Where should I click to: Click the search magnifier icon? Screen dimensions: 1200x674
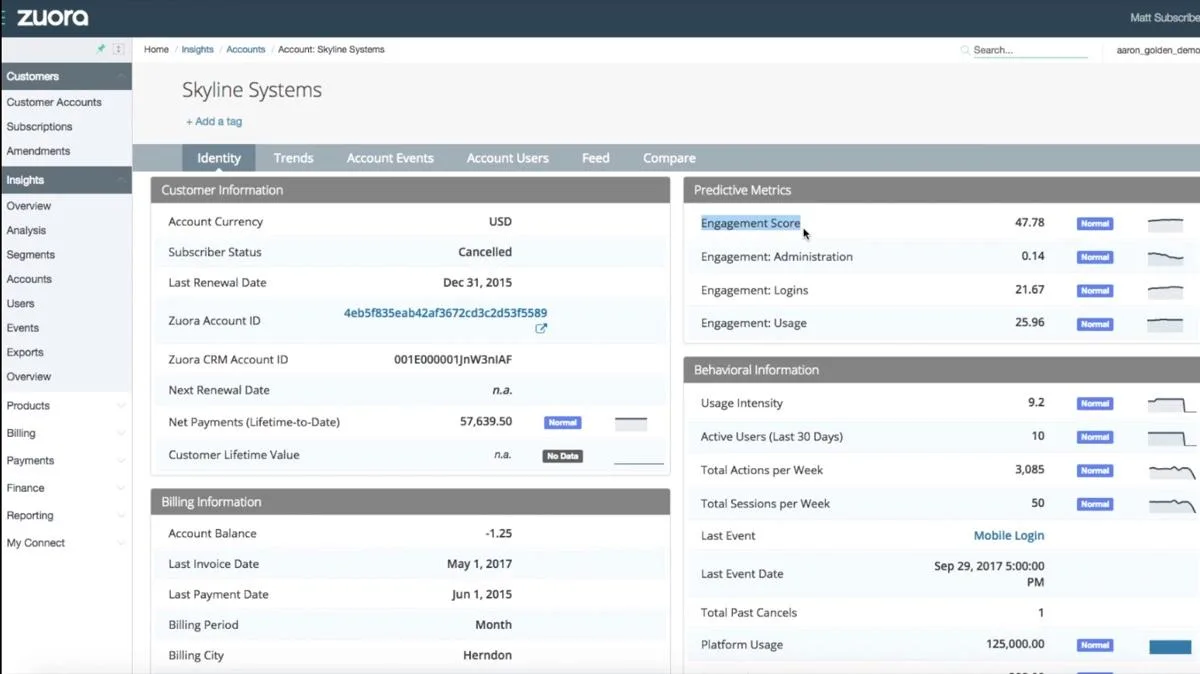click(x=965, y=50)
